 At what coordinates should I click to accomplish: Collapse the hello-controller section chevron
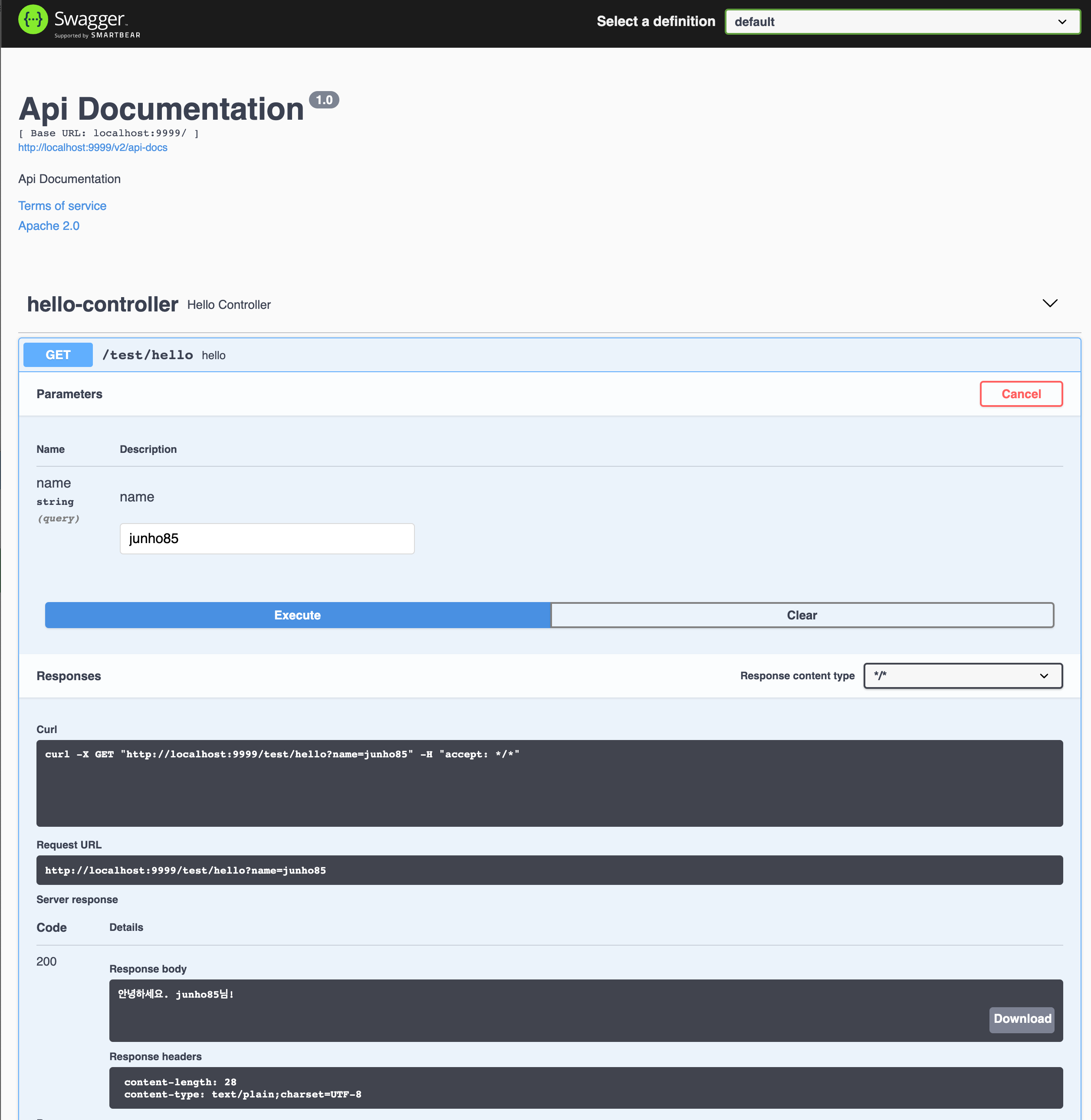pos(1049,303)
